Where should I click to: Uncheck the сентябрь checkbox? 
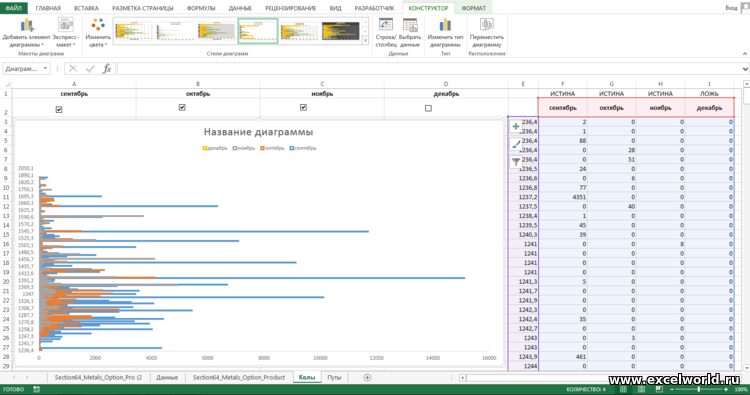[x=59, y=110]
